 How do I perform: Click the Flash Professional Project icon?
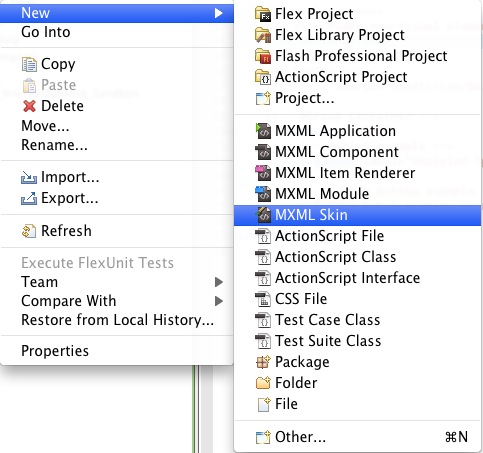pos(263,56)
